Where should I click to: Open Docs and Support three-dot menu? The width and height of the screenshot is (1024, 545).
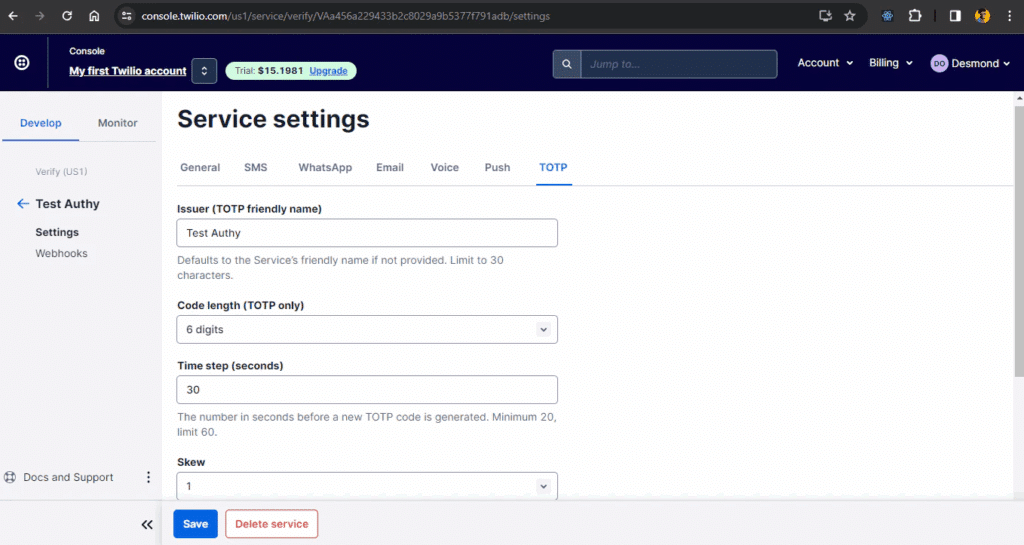tap(148, 478)
